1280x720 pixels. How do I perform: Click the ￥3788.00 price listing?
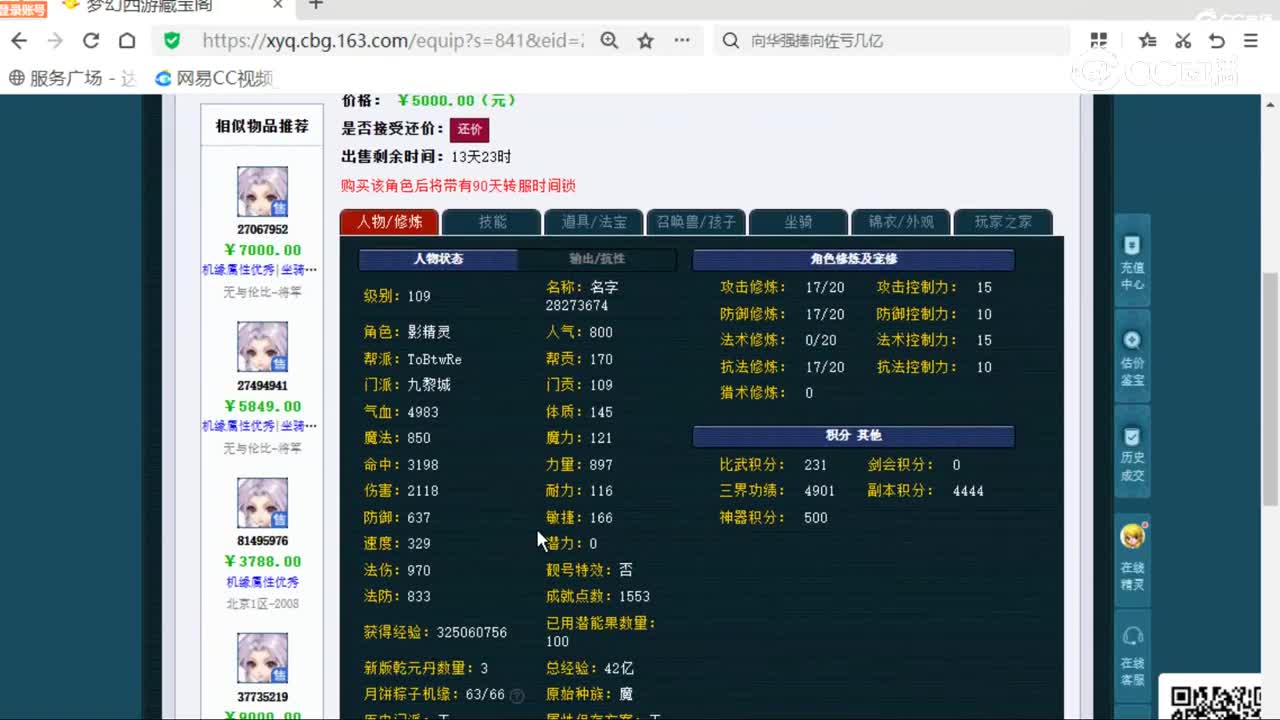262,561
